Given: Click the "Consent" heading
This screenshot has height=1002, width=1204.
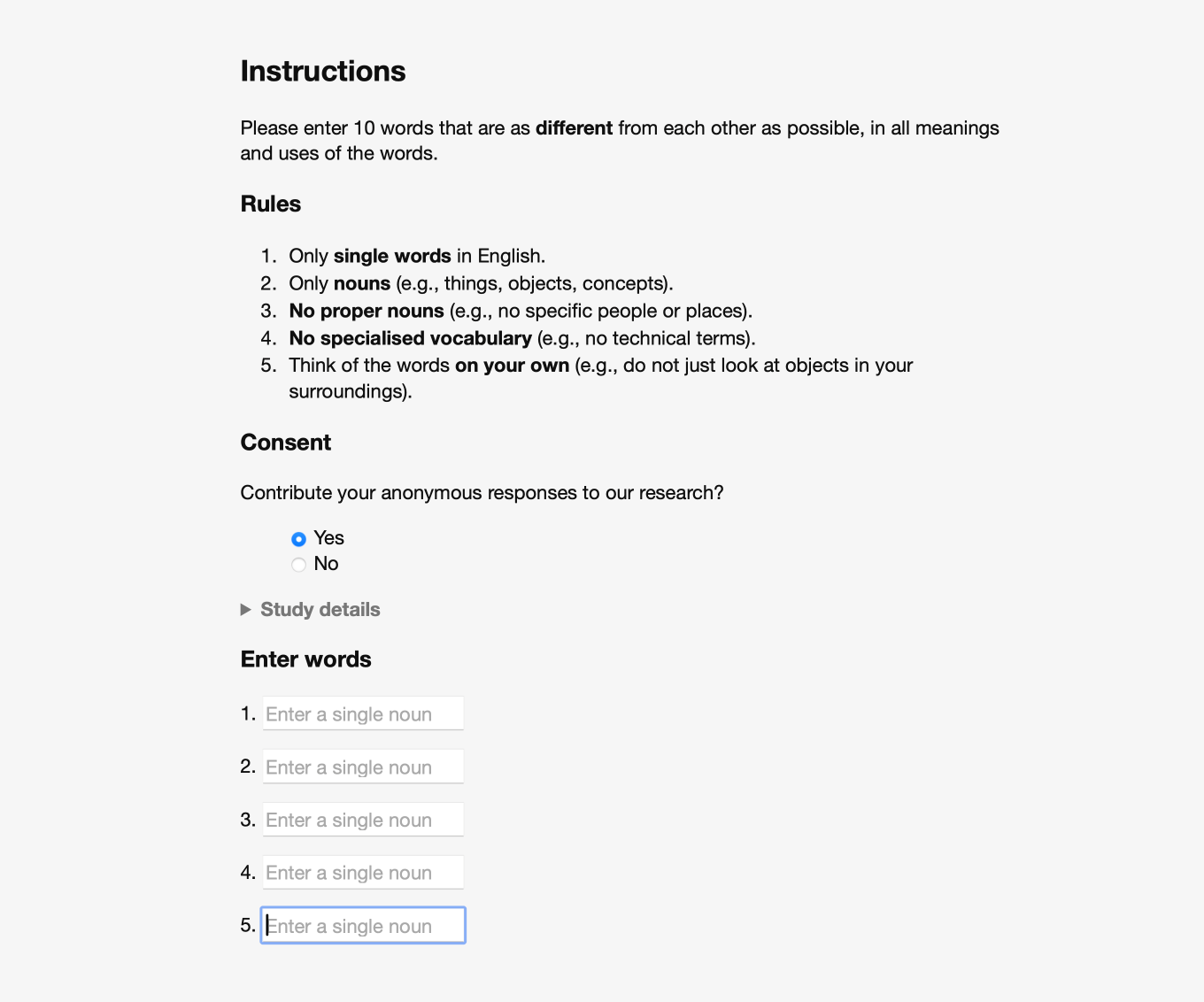Looking at the screenshot, I should [286, 443].
